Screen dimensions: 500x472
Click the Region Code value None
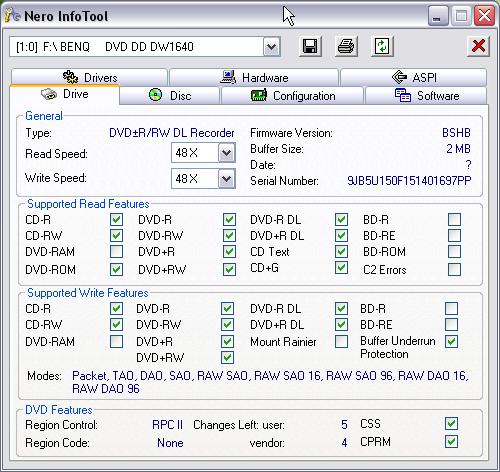[x=170, y=443]
